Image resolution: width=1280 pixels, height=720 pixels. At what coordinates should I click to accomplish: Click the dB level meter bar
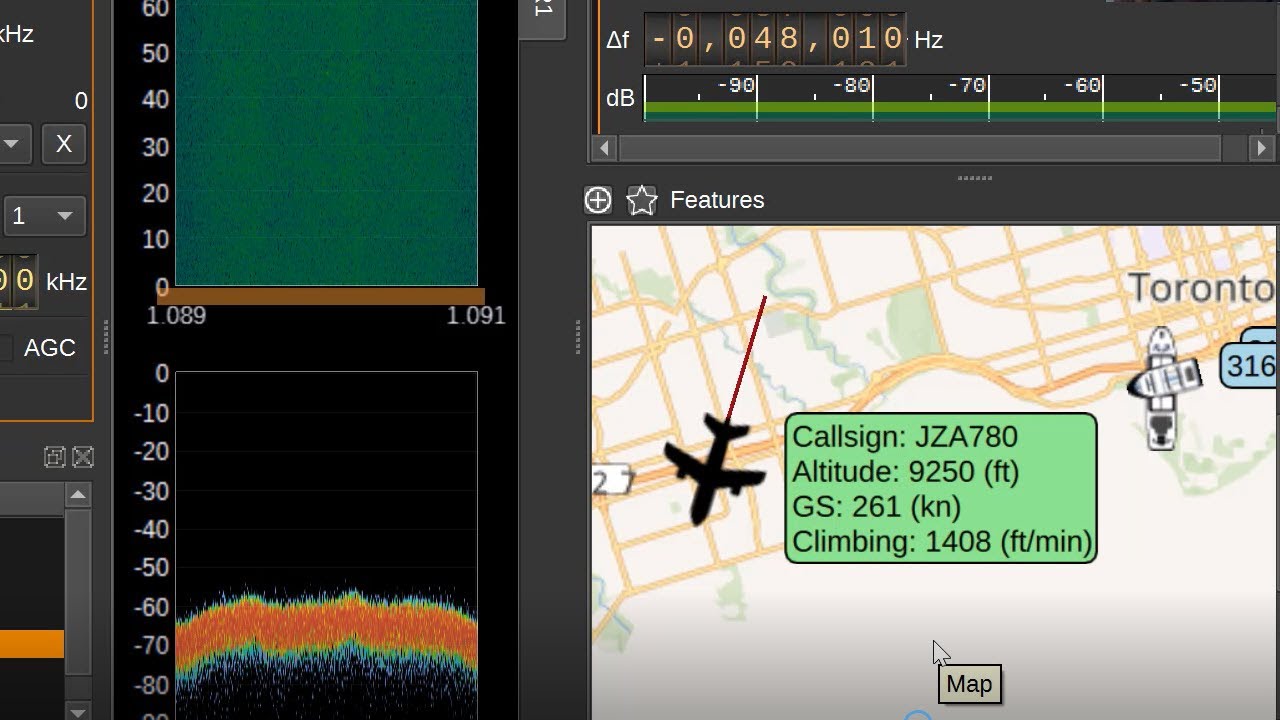(960, 98)
